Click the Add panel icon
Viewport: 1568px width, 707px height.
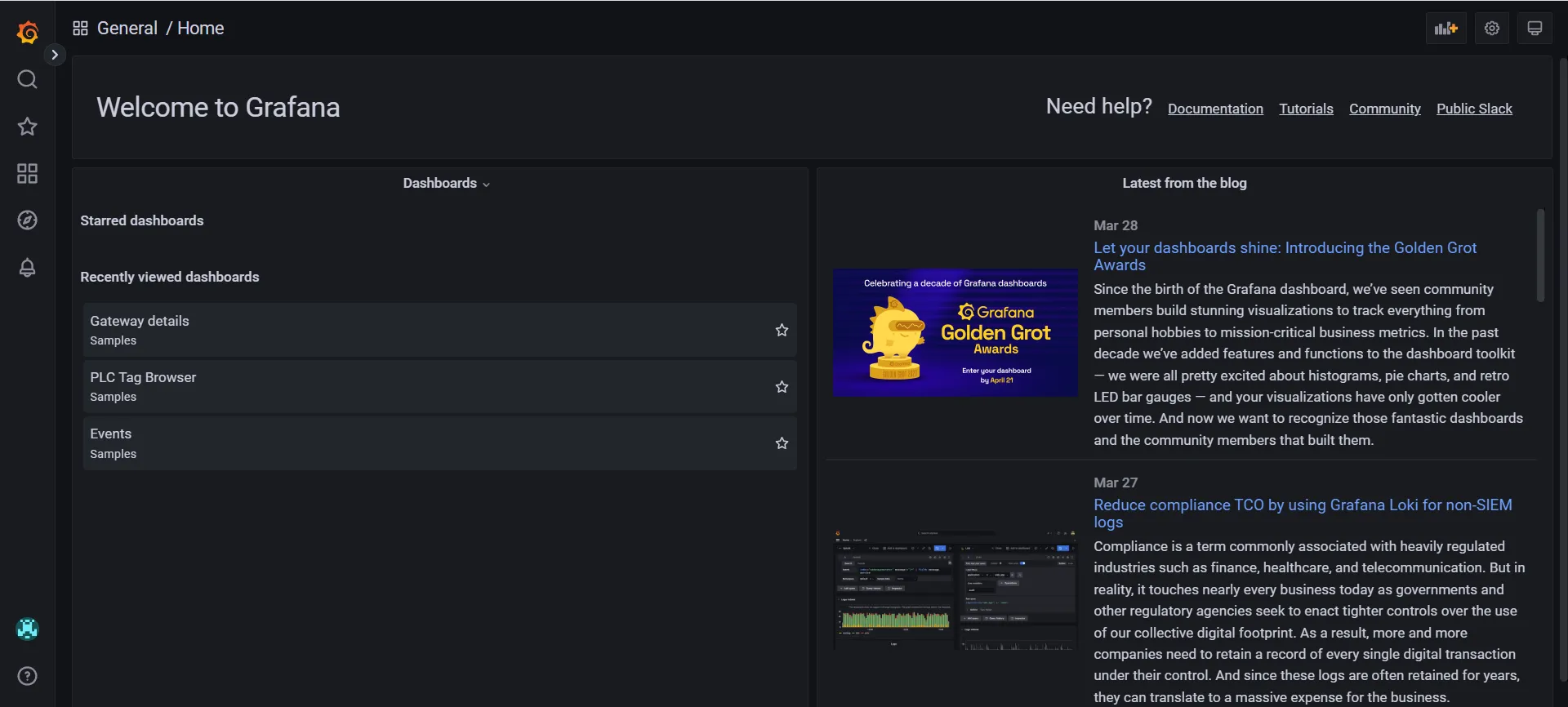pos(1445,29)
